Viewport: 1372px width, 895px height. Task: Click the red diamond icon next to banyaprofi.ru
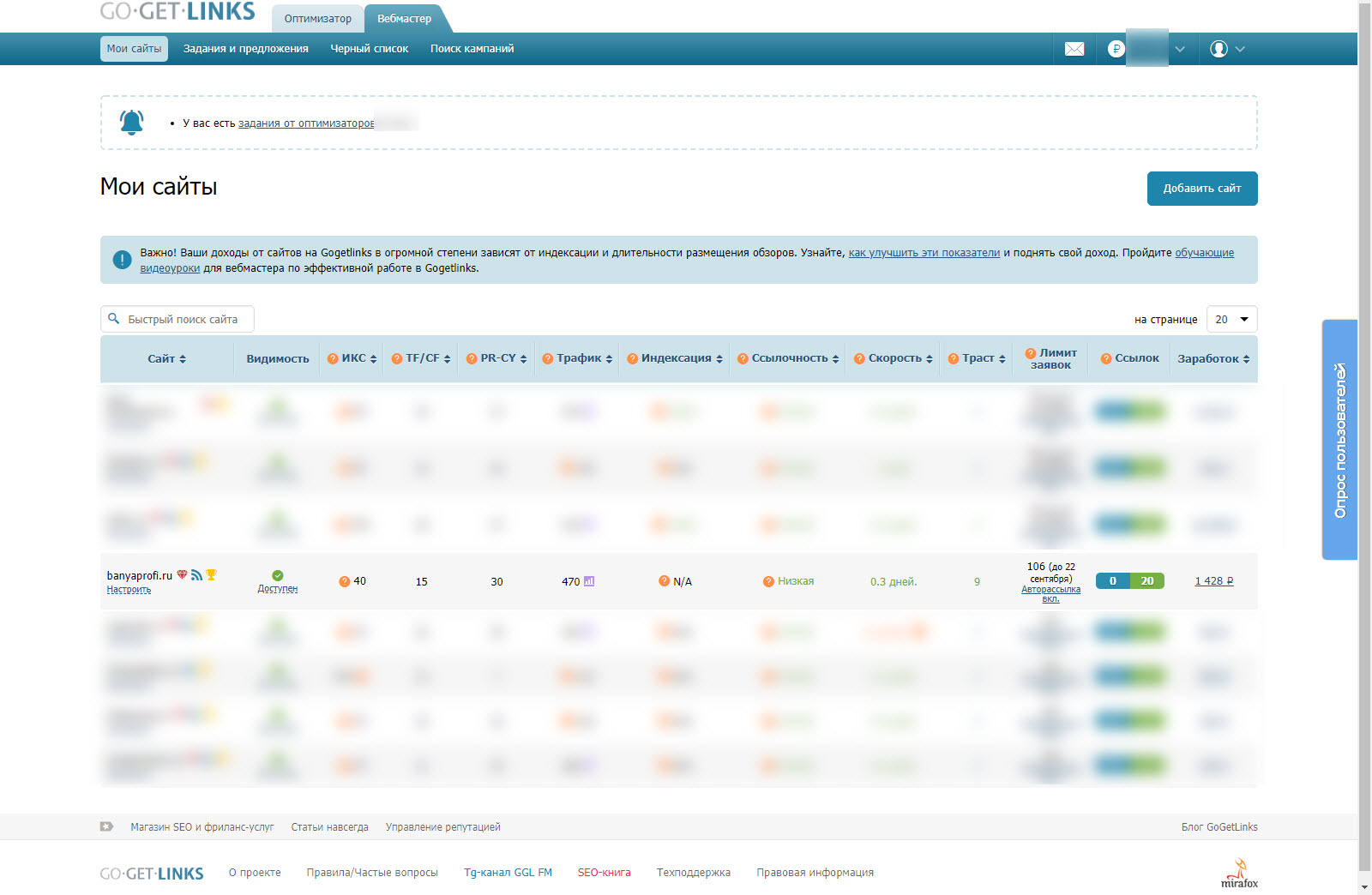tap(182, 574)
